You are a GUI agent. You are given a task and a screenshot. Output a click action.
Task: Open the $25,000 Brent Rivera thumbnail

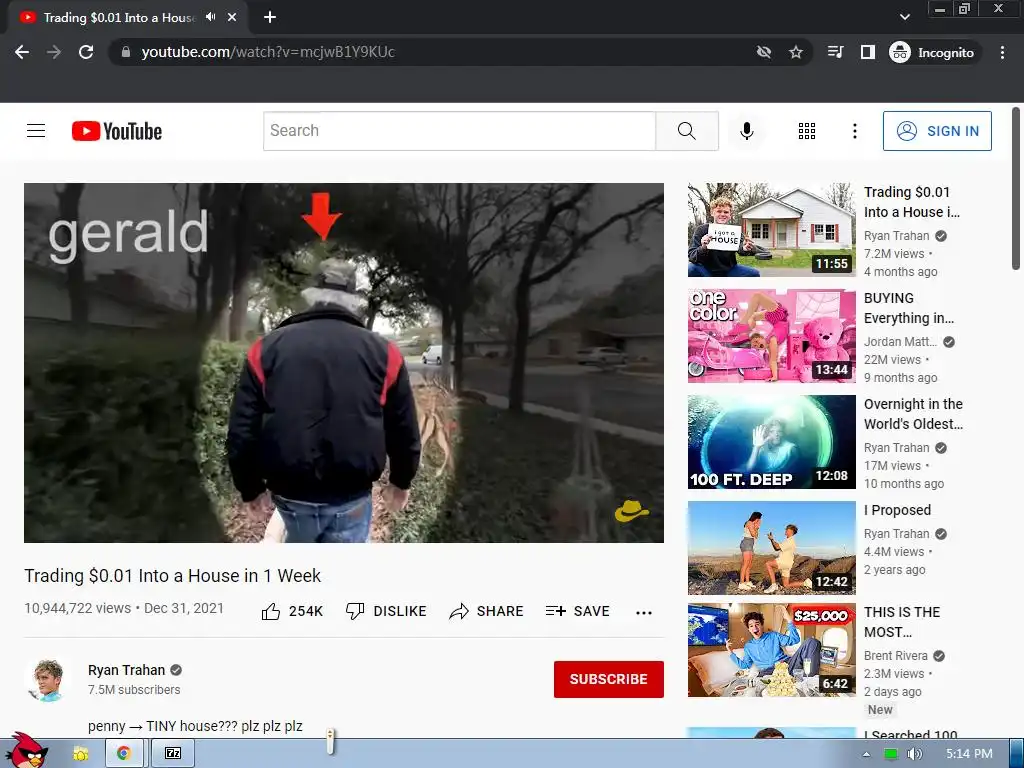(x=771, y=650)
